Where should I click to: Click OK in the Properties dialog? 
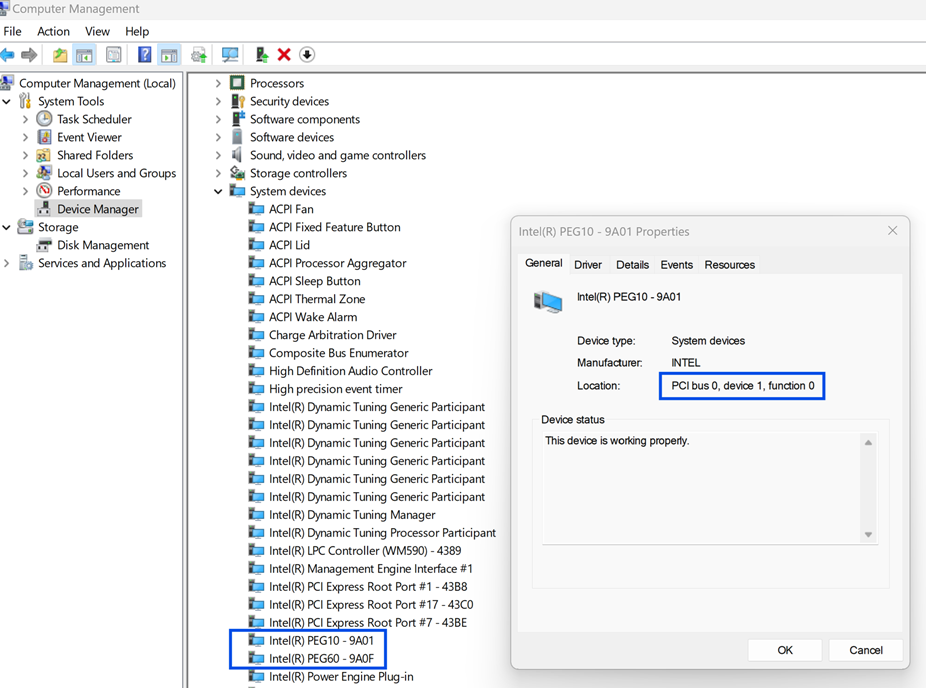click(785, 650)
